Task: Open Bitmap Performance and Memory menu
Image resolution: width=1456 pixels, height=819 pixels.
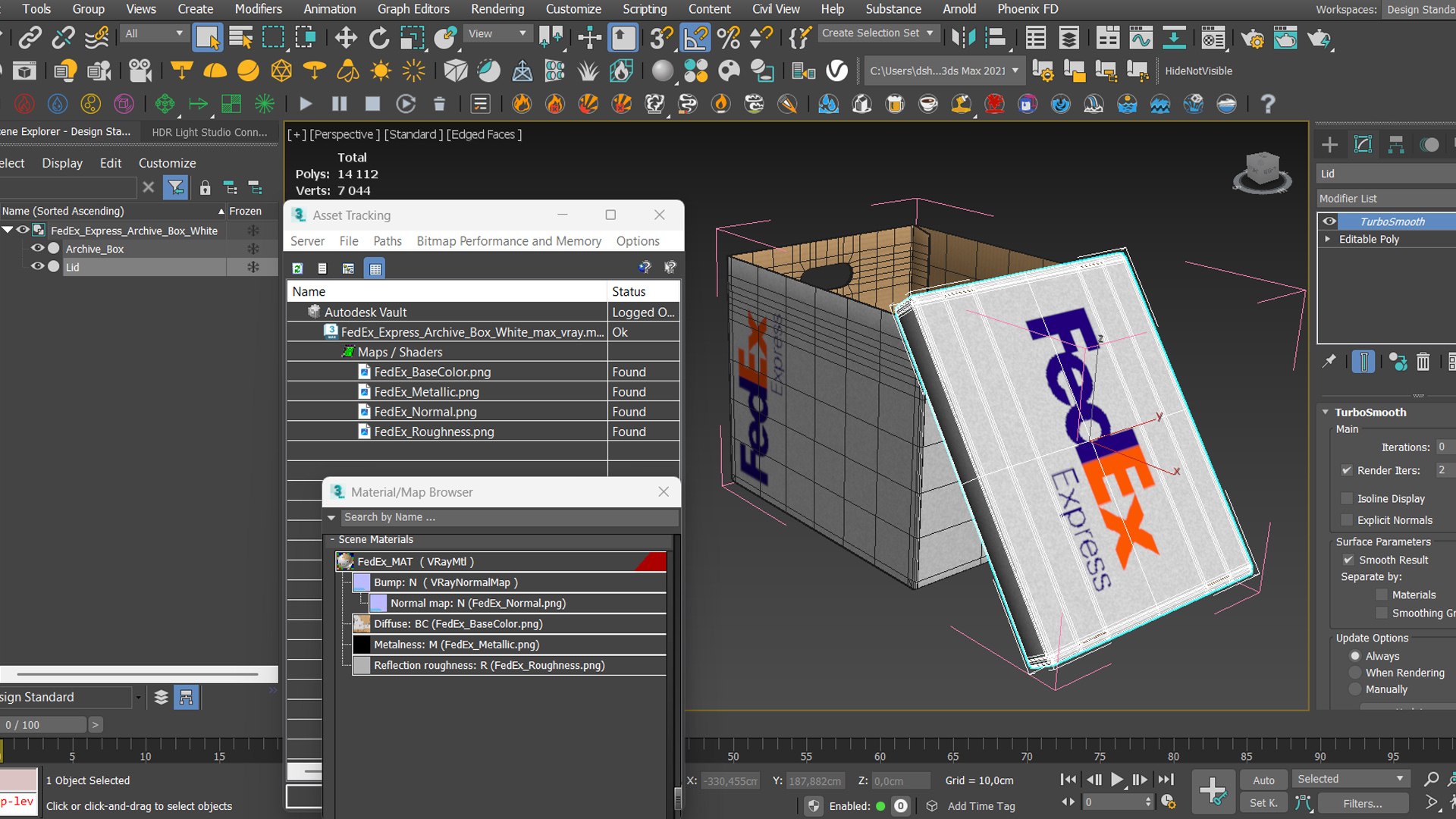Action: pyautogui.click(x=509, y=240)
